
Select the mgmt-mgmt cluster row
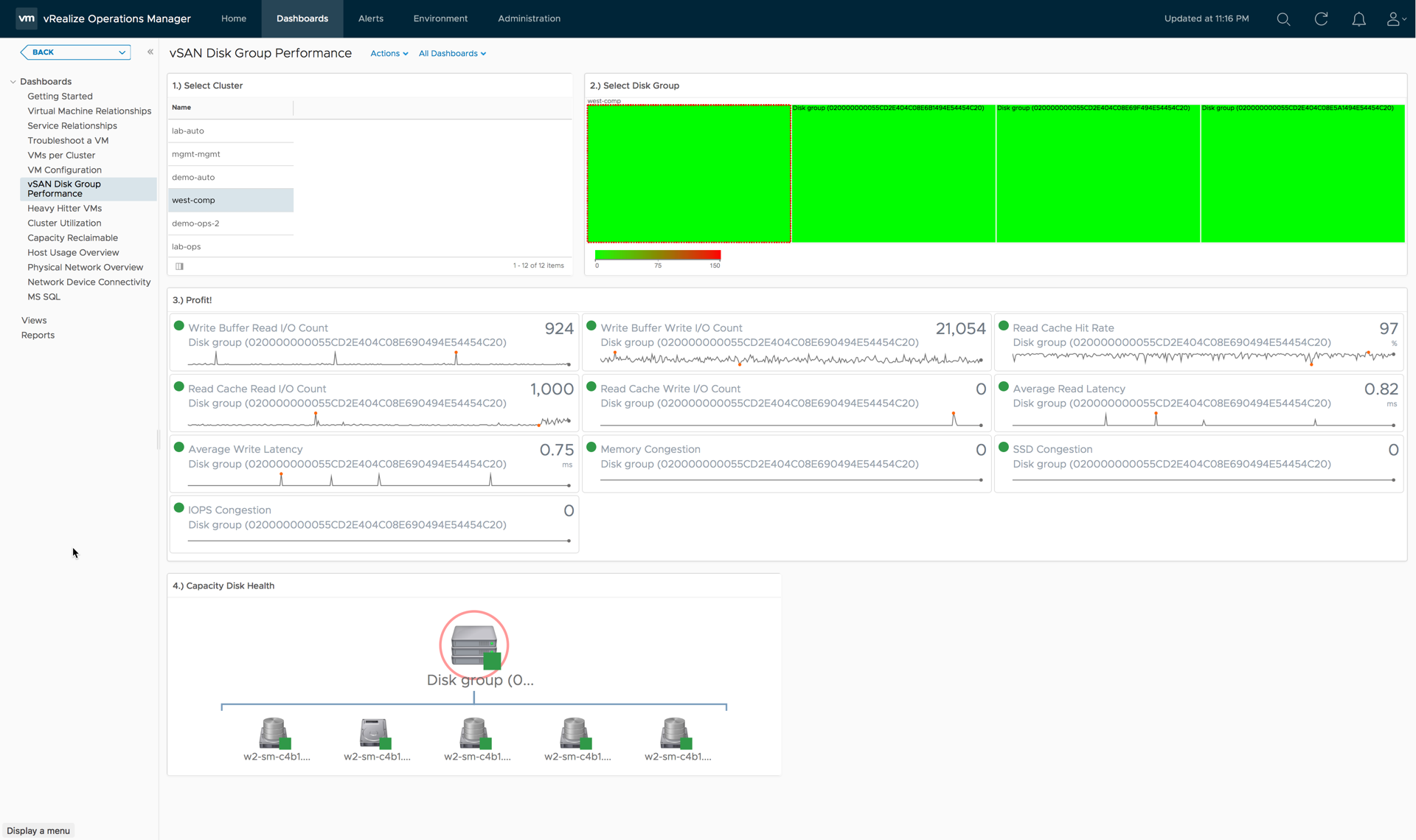(231, 154)
